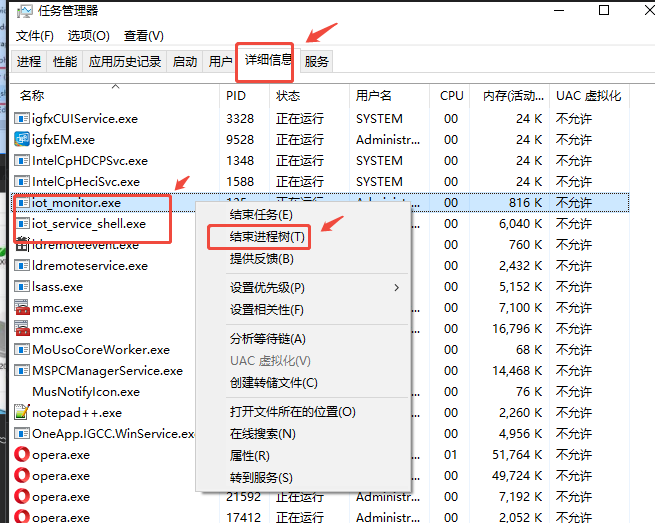Image resolution: width=655 pixels, height=523 pixels.
Task: Switch to the 应用历史记录 tab
Action: pos(124,62)
